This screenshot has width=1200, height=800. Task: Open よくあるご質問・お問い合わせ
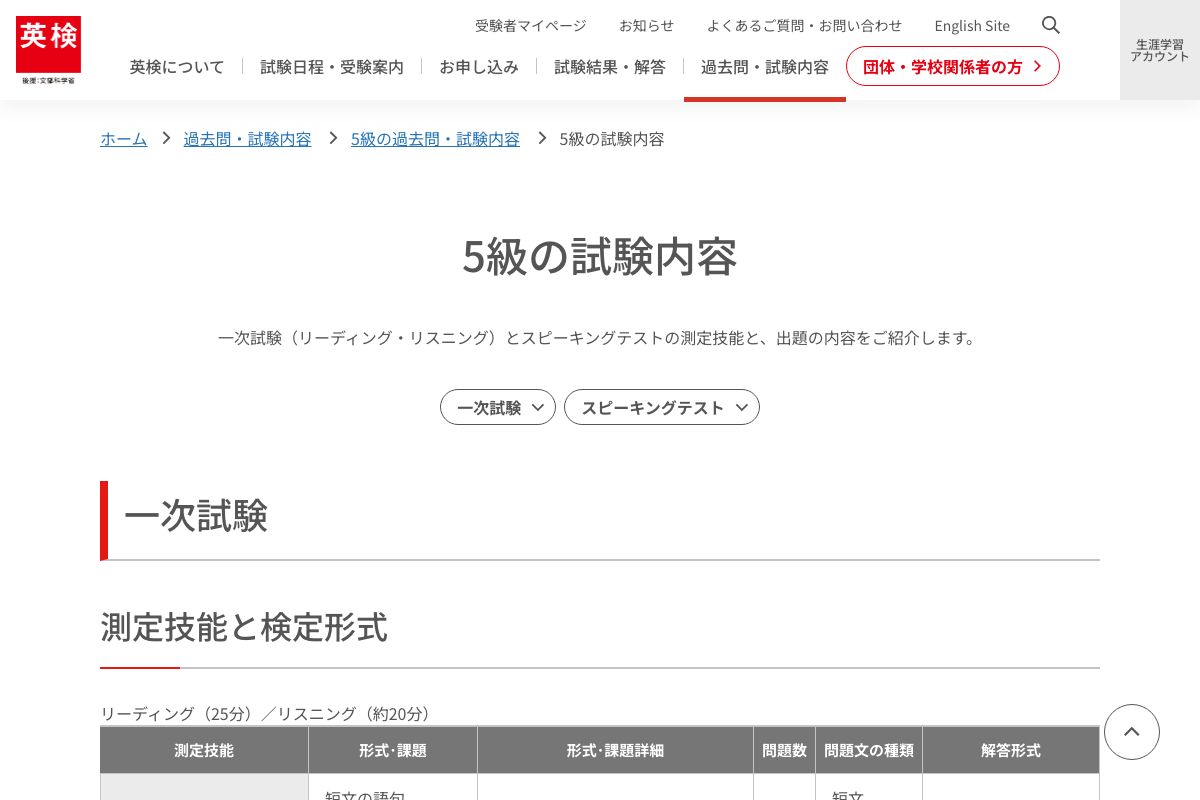click(x=805, y=25)
